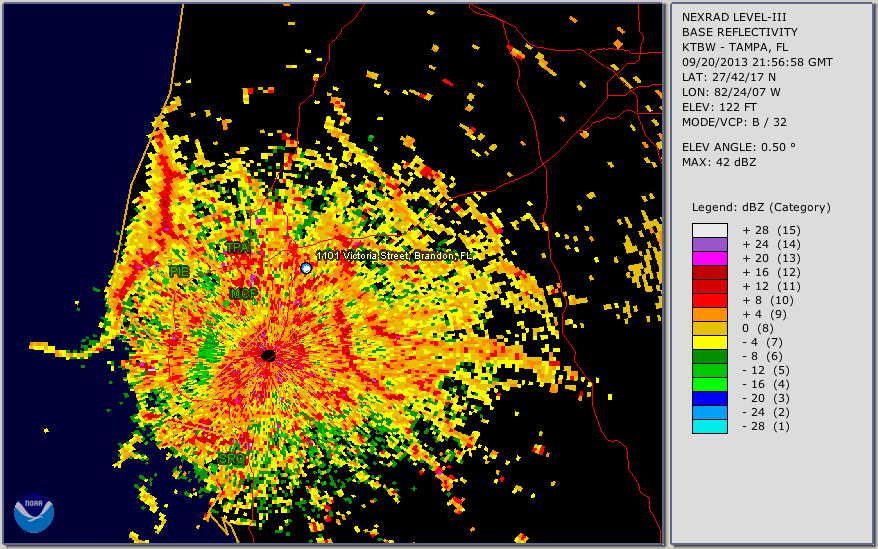
Task: Select the PIE airport label
Action: tap(179, 272)
